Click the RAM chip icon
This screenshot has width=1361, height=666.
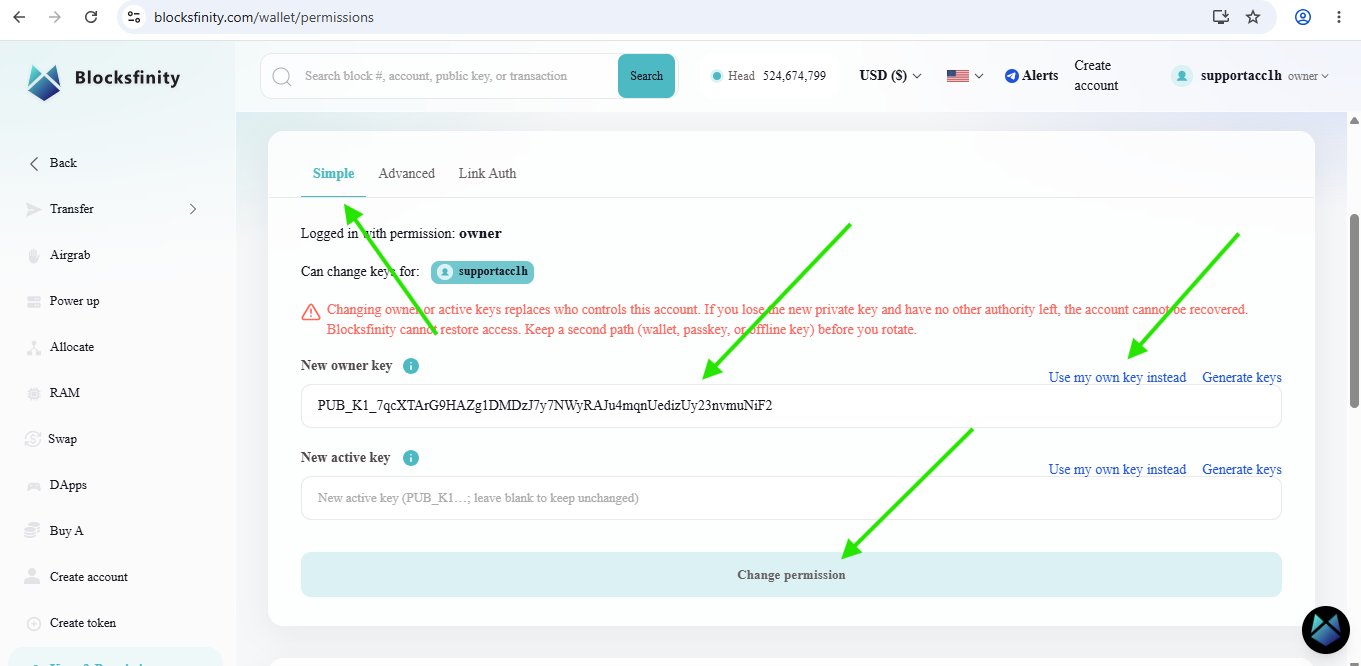pyautogui.click(x=32, y=393)
